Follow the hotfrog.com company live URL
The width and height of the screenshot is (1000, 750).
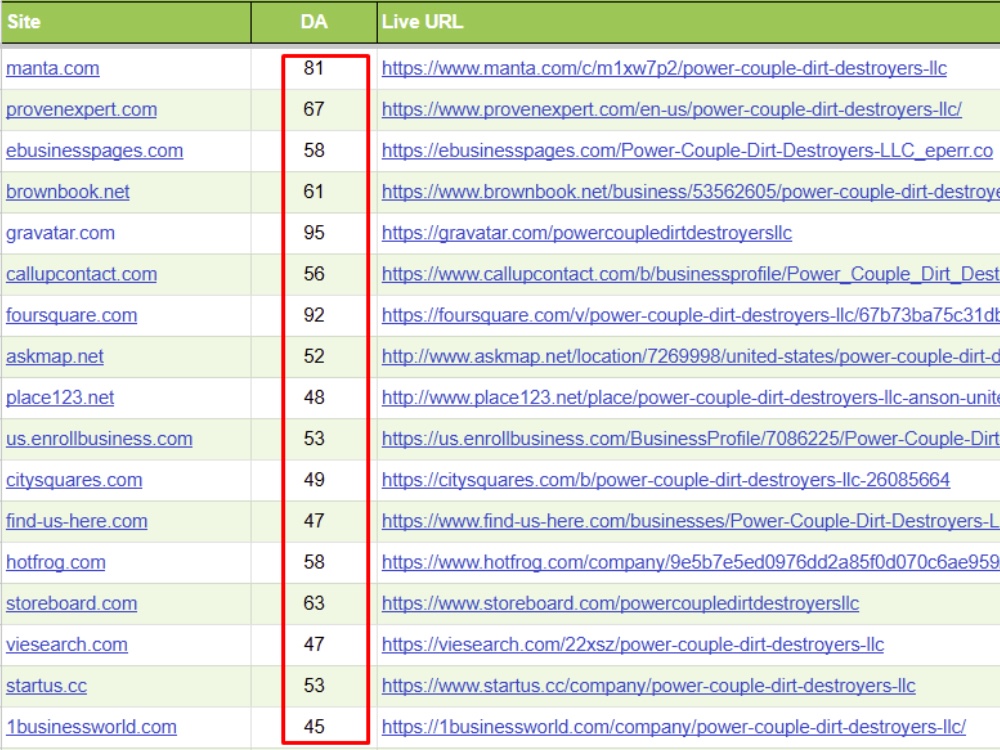[x=691, y=562]
